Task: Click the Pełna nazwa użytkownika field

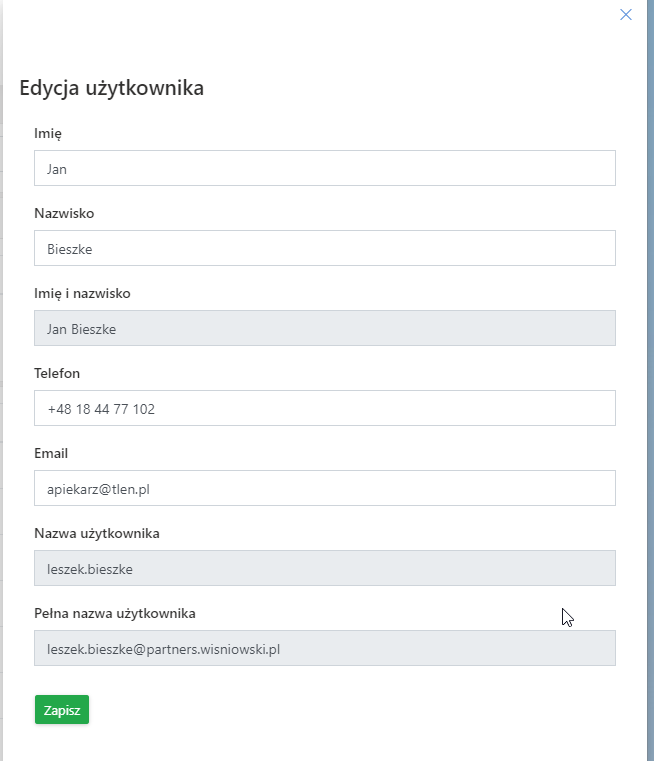Action: tap(324, 648)
